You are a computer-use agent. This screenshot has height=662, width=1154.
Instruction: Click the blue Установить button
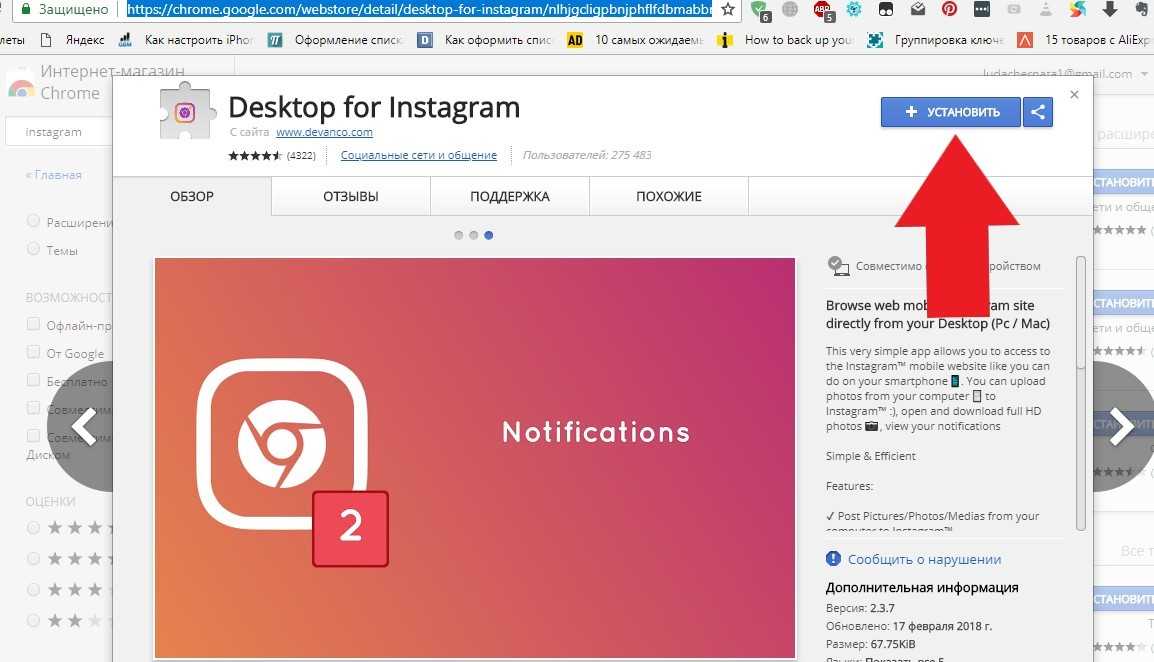point(951,112)
